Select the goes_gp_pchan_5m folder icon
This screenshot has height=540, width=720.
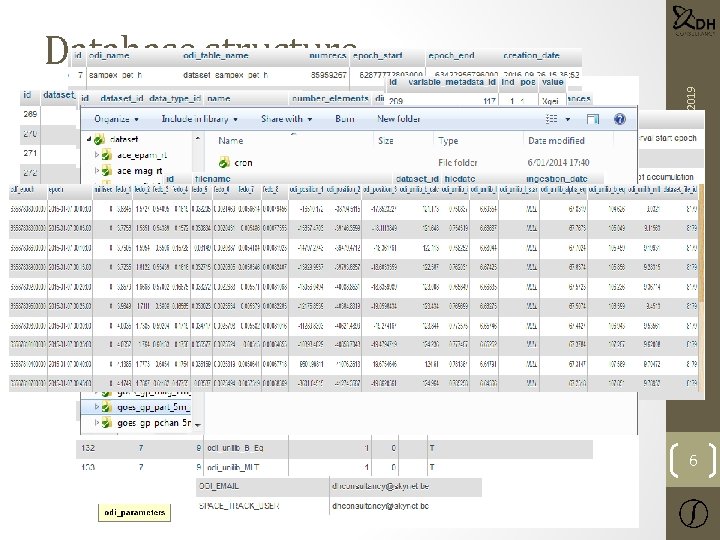[x=107, y=423]
